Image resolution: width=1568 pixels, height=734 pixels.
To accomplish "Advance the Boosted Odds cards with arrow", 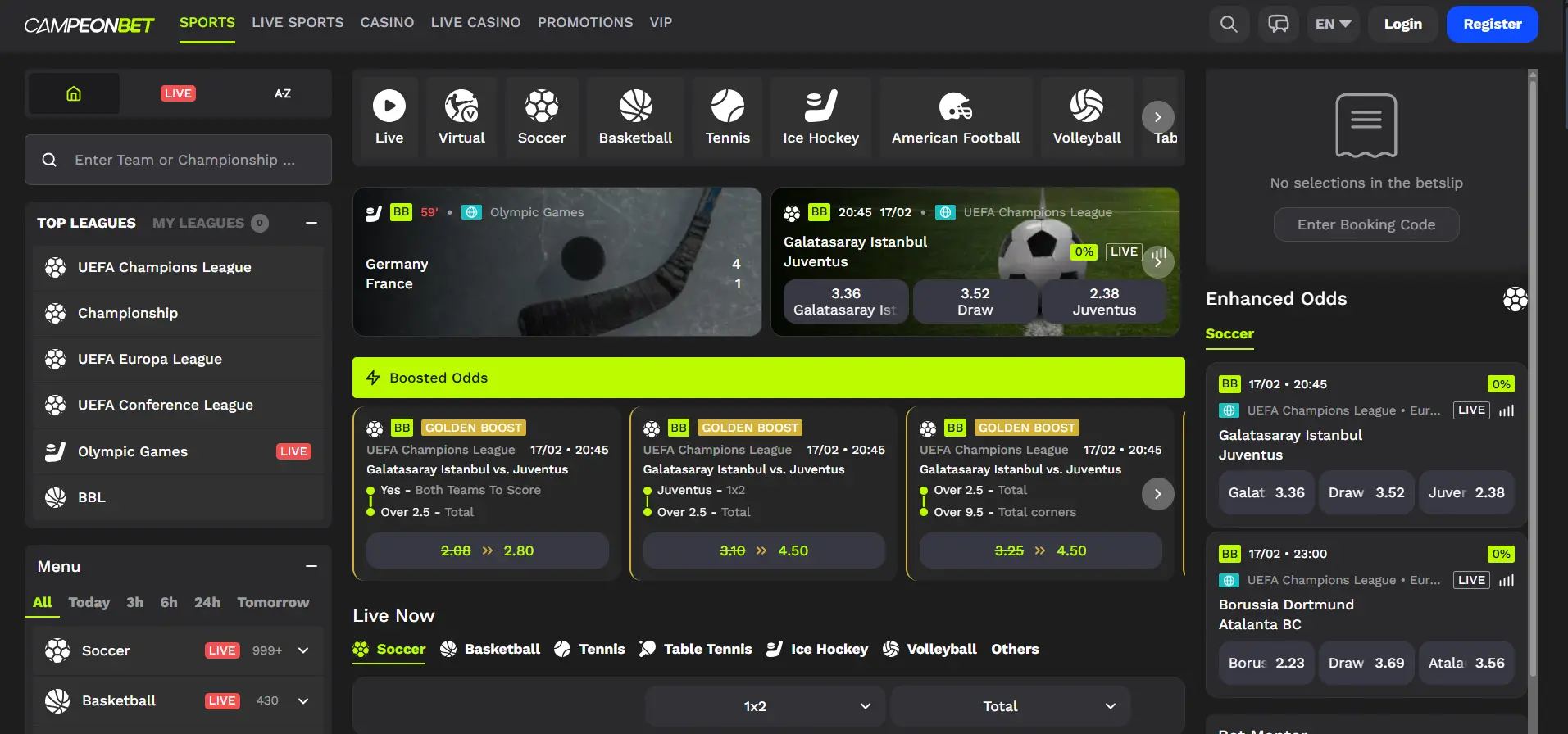I will click(1157, 494).
